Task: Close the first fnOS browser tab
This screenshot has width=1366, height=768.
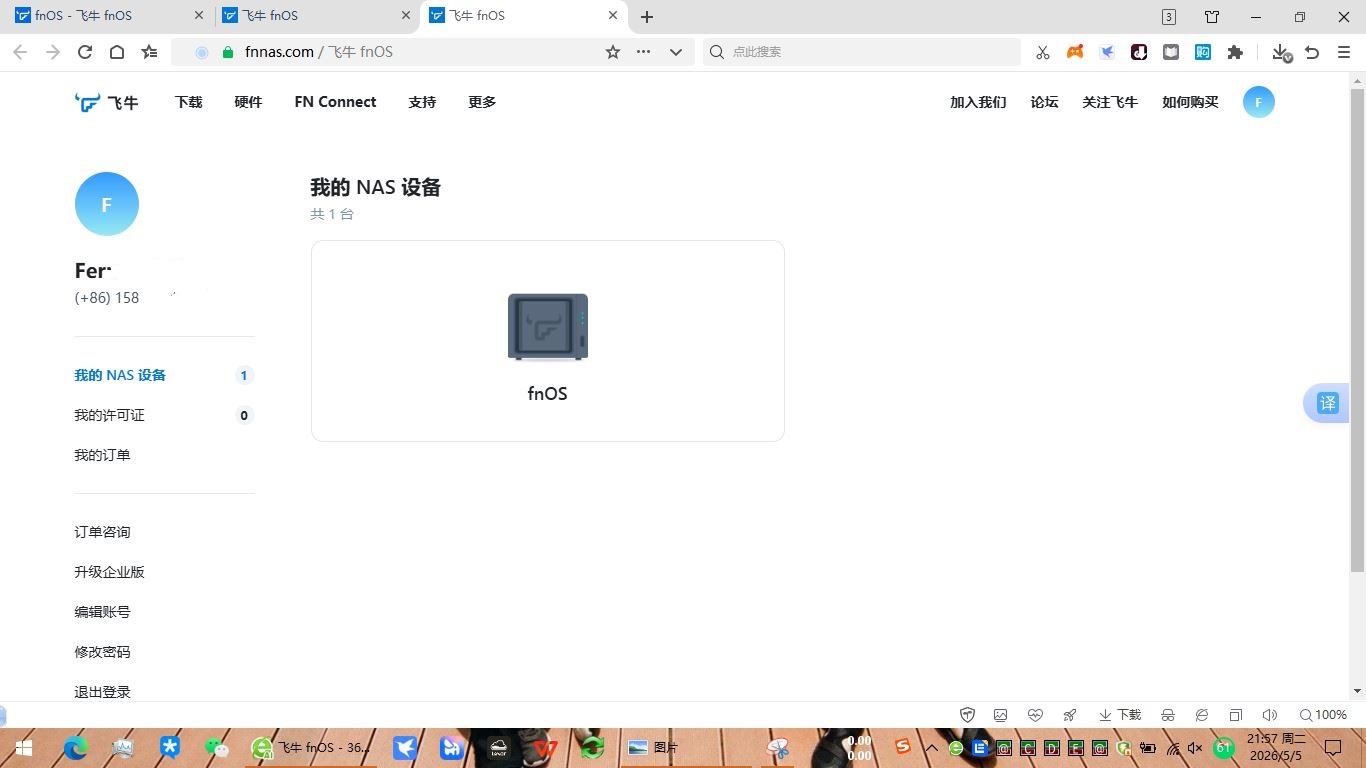Action: tap(198, 16)
